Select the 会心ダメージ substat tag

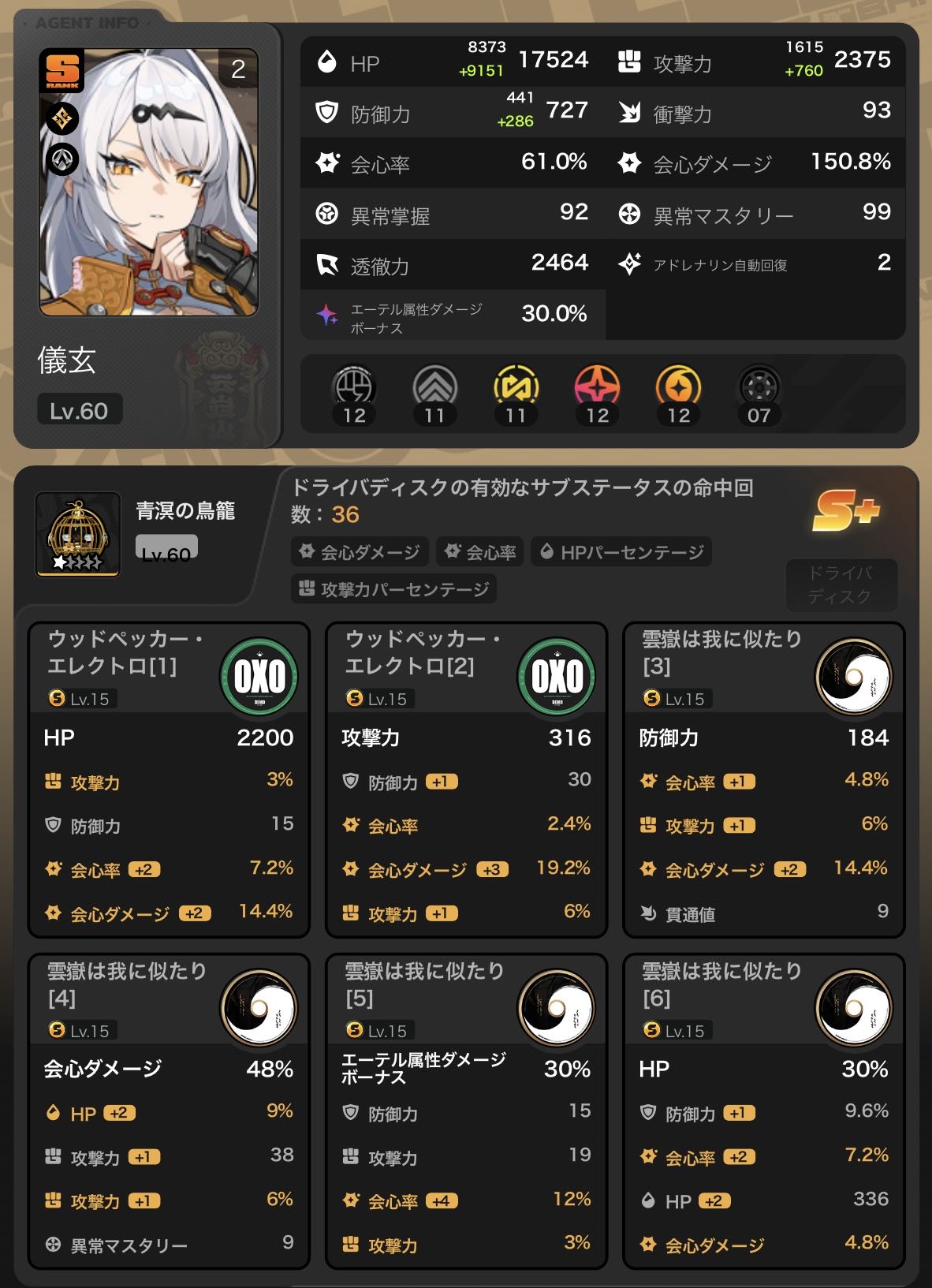coord(360,552)
